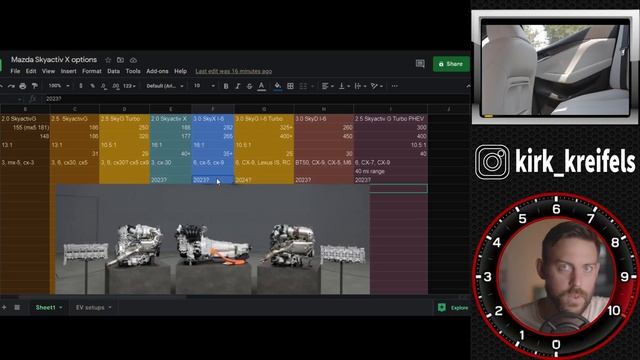Apply percent format from the toolbar
Image resolution: width=640 pixels, height=360 pixels.
coord(92,86)
